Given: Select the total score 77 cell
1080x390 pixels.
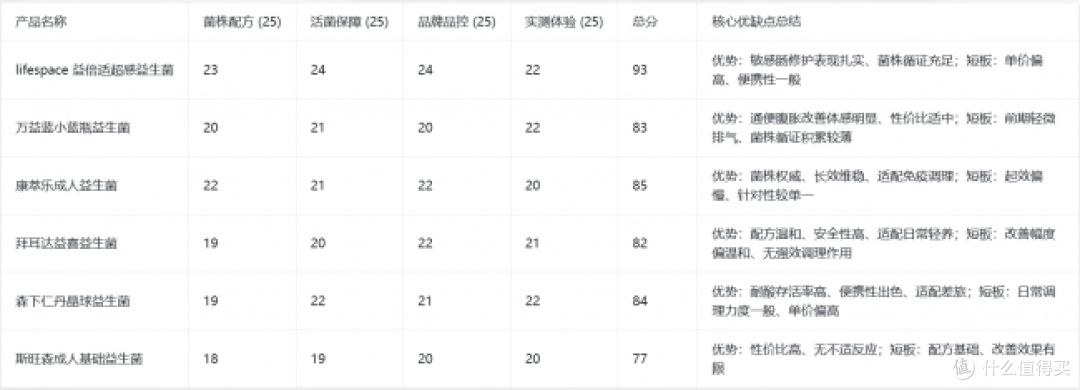Looking at the screenshot, I should [640, 359].
